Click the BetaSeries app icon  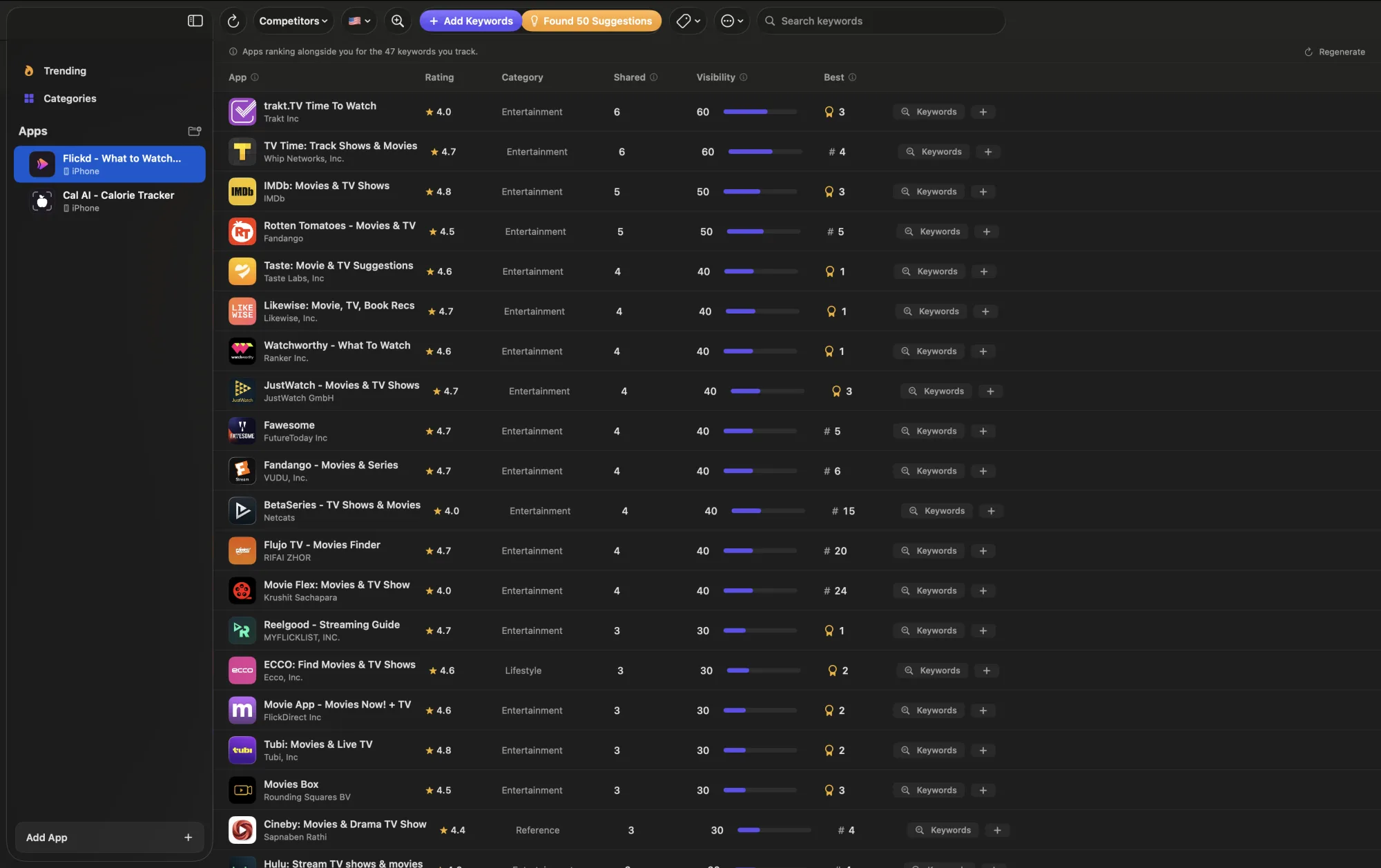[242, 510]
